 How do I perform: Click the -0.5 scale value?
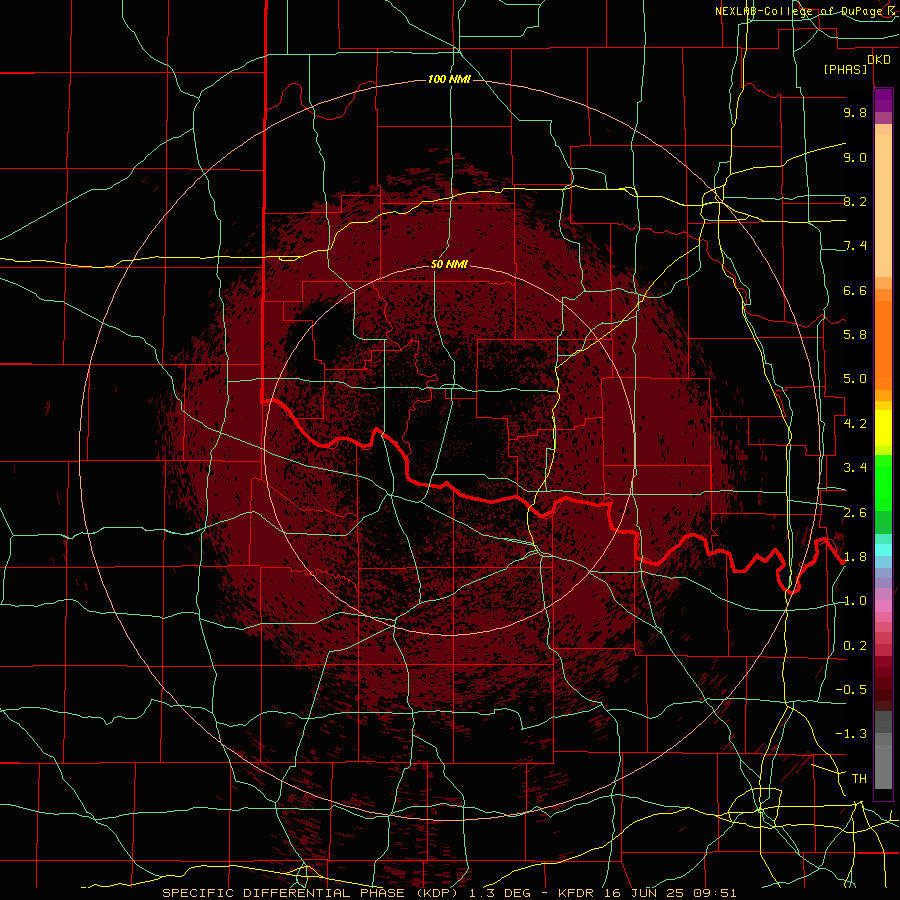851,690
